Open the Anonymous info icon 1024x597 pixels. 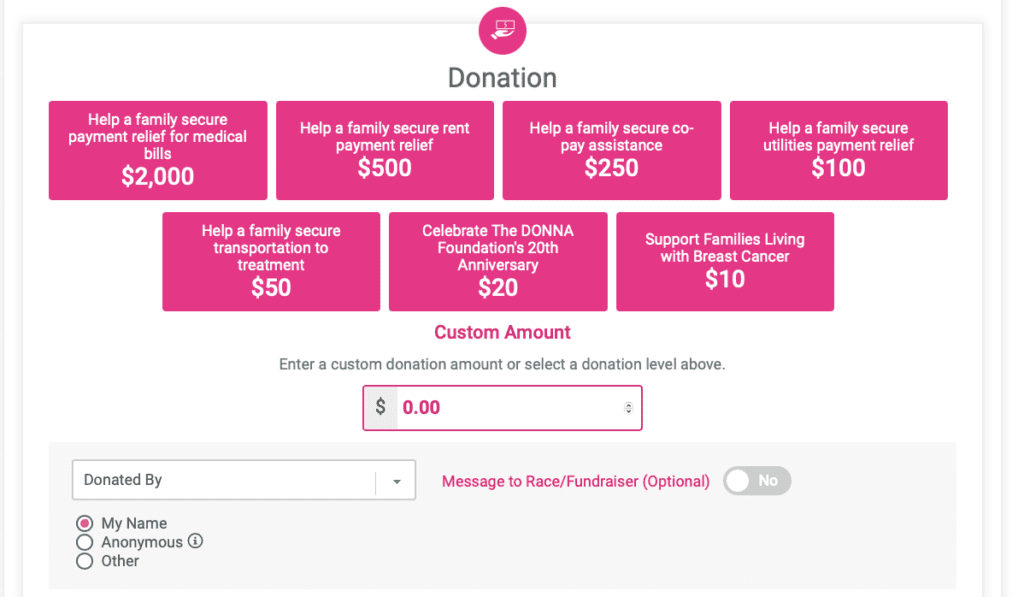point(195,541)
